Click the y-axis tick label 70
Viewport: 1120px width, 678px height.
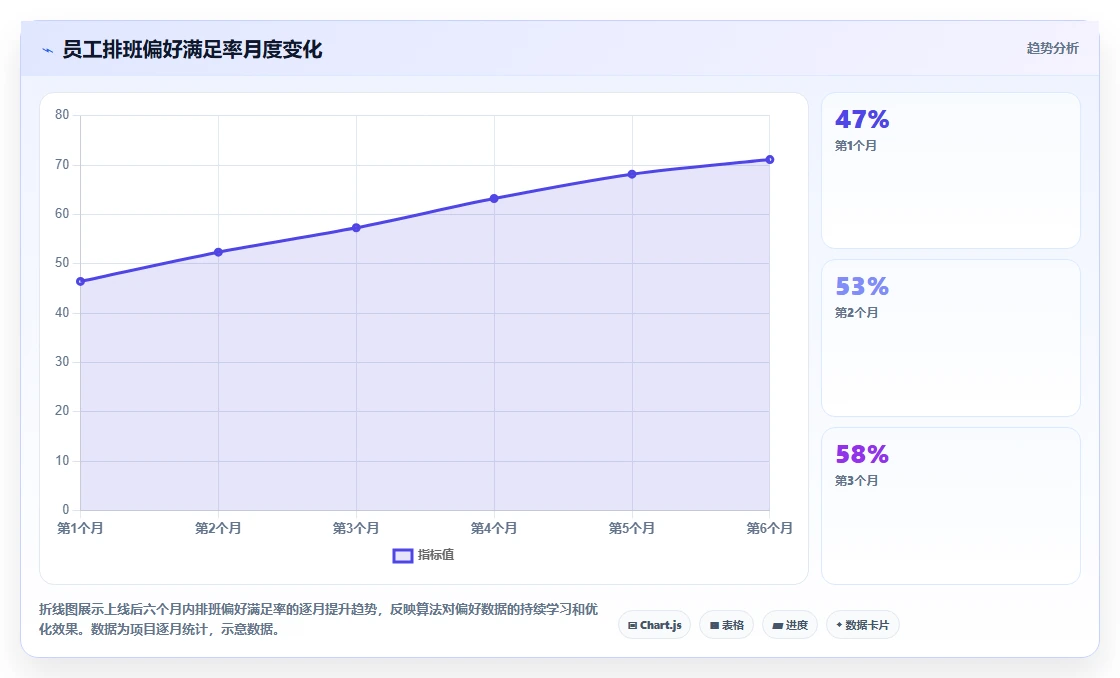tap(62, 164)
